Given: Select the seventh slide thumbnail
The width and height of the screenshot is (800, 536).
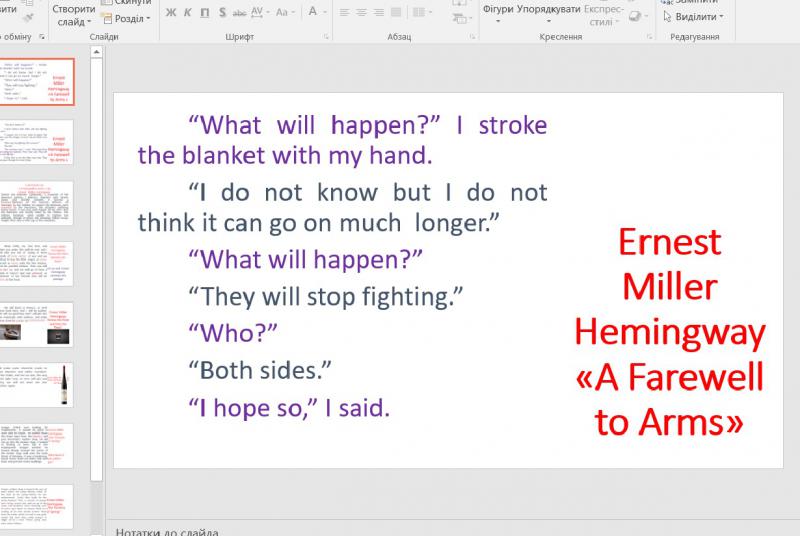Looking at the screenshot, I should tap(36, 446).
